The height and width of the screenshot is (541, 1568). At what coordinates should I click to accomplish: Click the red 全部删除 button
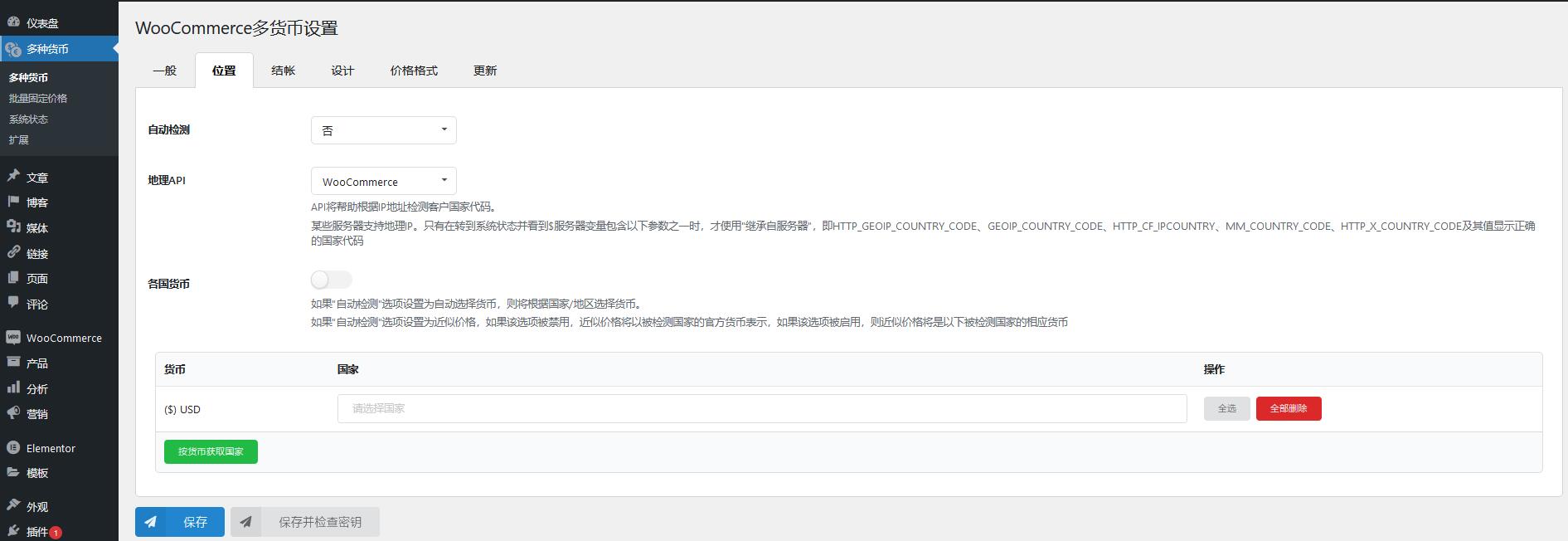[1288, 408]
